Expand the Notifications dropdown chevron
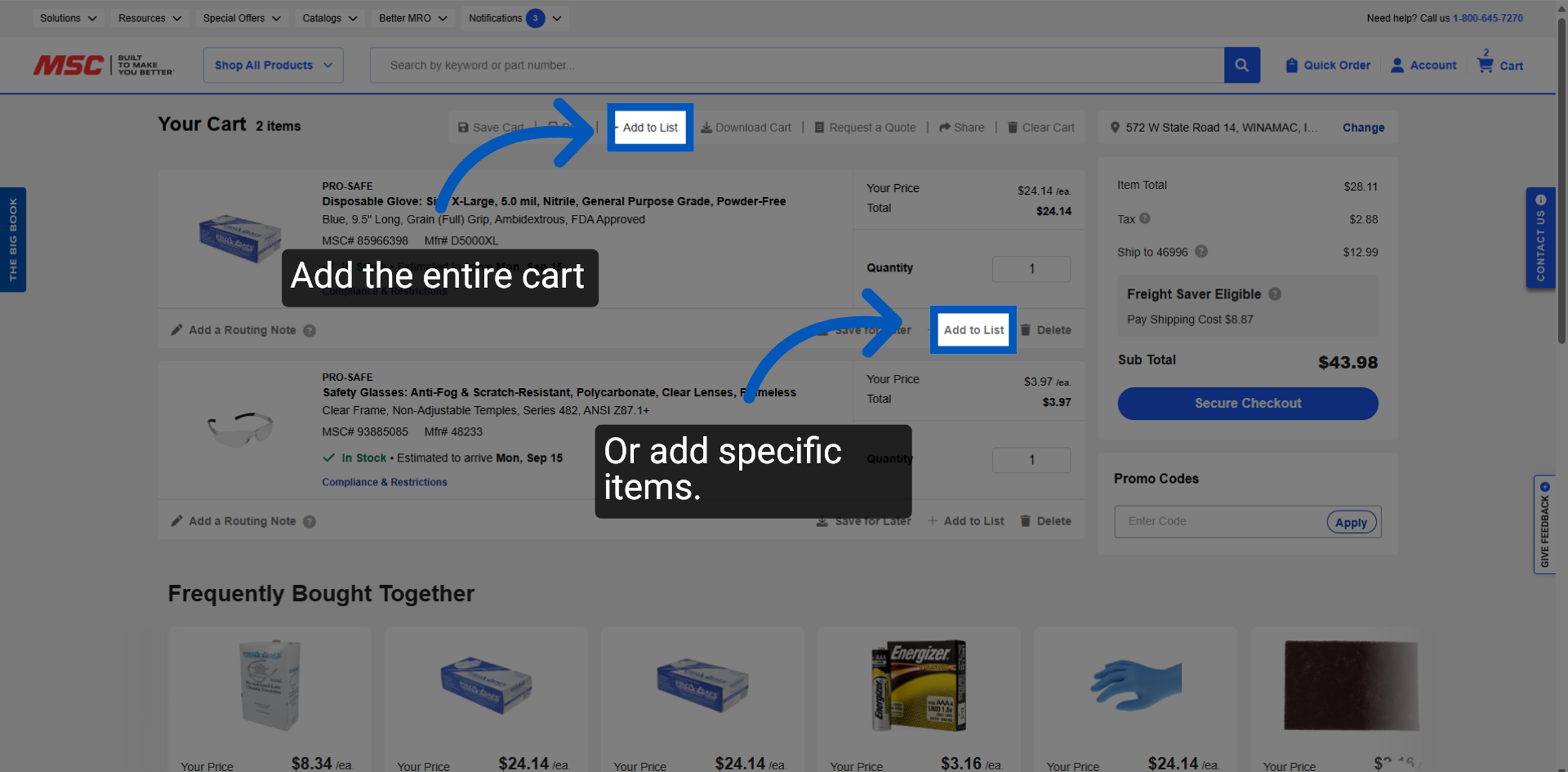 557,18
